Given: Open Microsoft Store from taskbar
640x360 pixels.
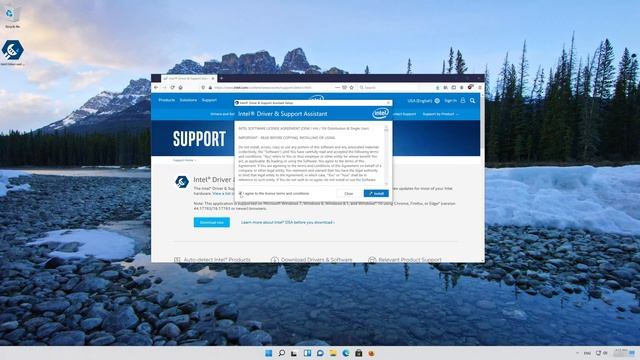Looking at the screenshot, I should [358, 353].
